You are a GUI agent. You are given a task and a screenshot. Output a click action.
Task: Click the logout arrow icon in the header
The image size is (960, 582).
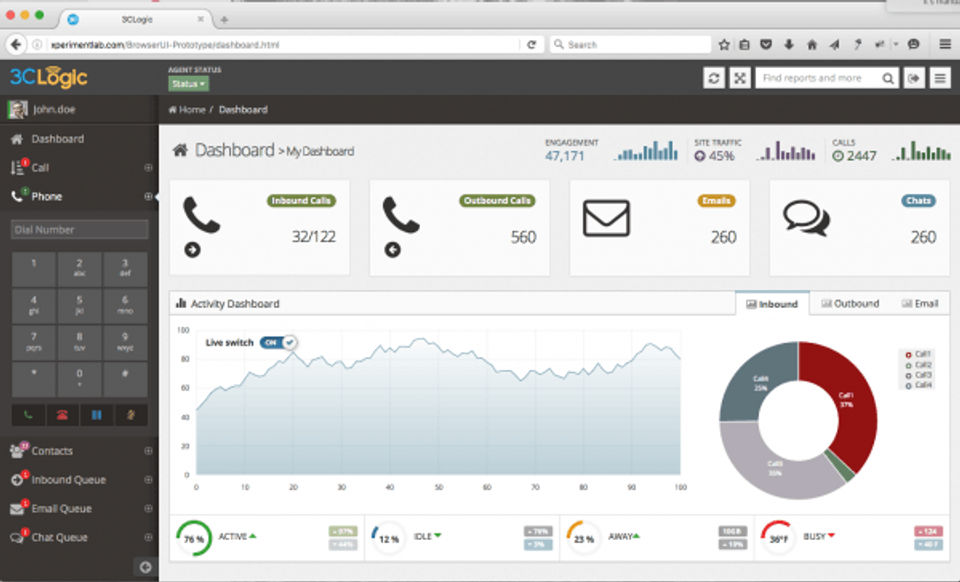tap(914, 78)
